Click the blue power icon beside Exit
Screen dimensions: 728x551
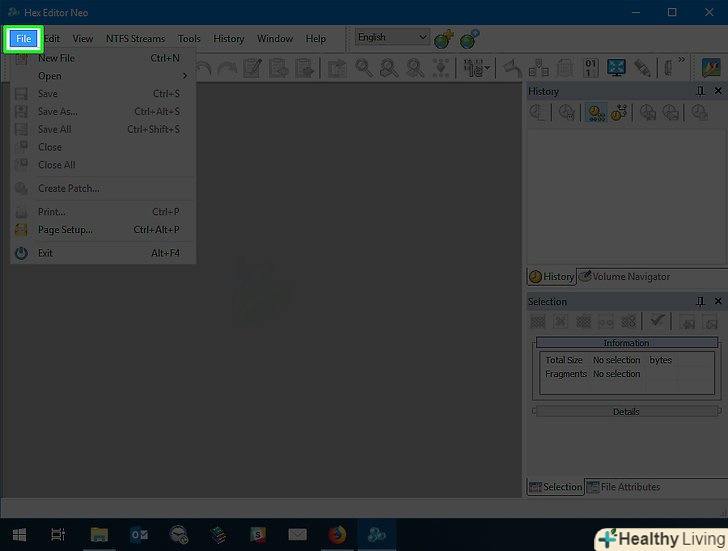[x=21, y=253]
